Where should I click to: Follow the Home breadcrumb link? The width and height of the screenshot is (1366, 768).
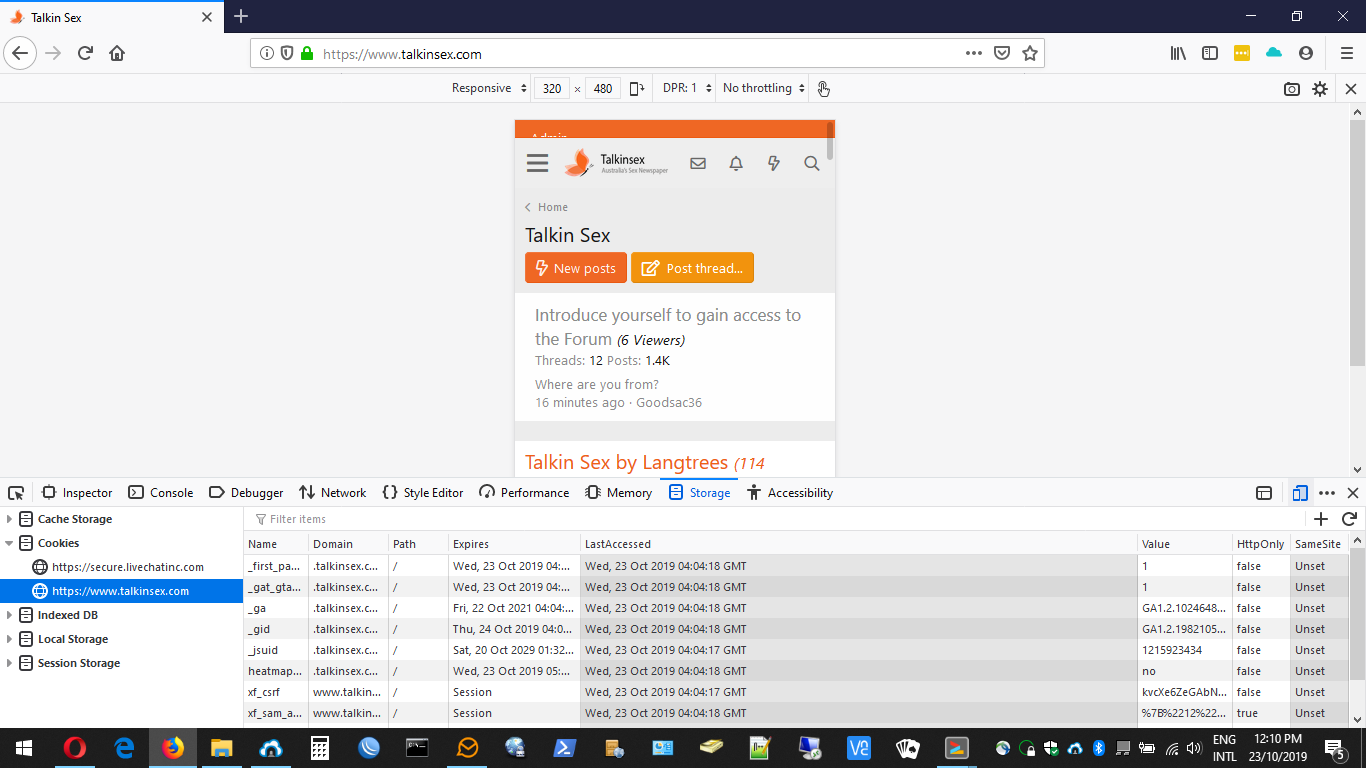coord(553,207)
